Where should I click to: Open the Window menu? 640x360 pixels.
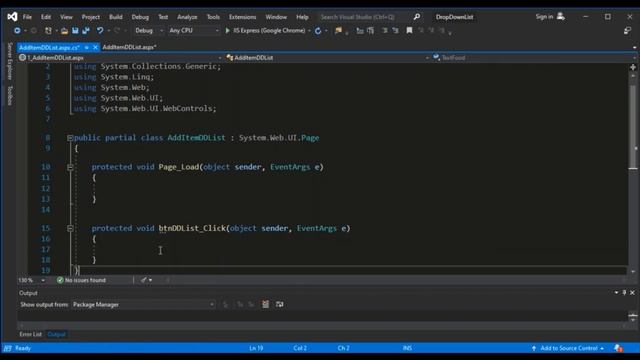(276, 17)
